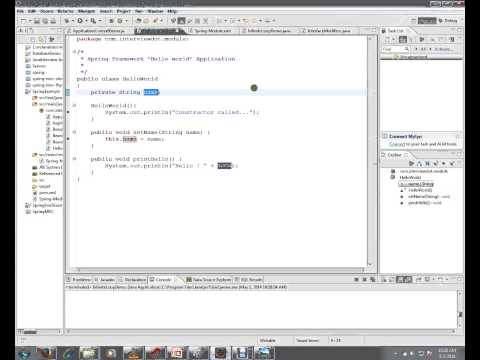Click the highlighted name field in code

point(151,92)
